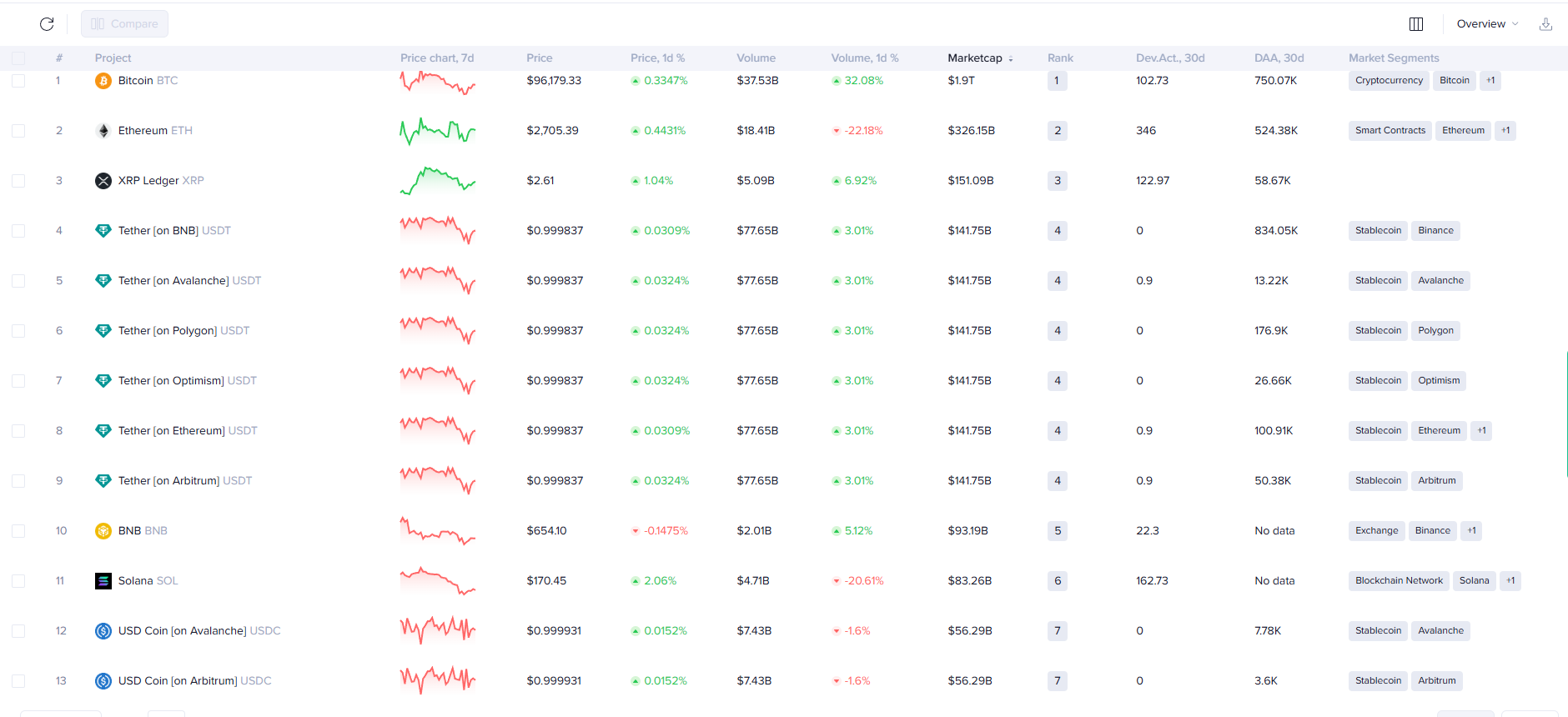This screenshot has width=1568, height=717.
Task: Select the Tether [on BNB] row checkbox
Action: coord(18,231)
